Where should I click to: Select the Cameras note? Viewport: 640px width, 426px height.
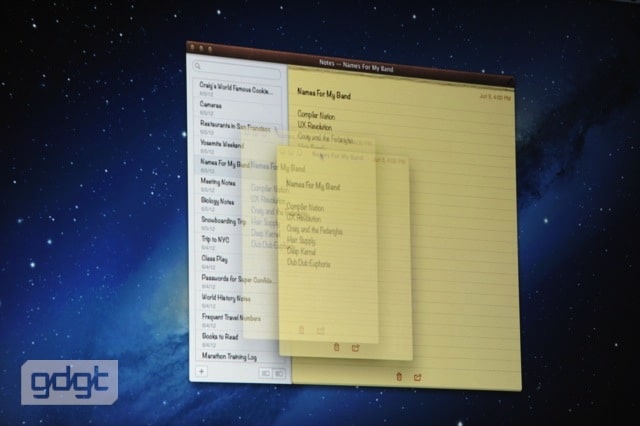point(212,105)
